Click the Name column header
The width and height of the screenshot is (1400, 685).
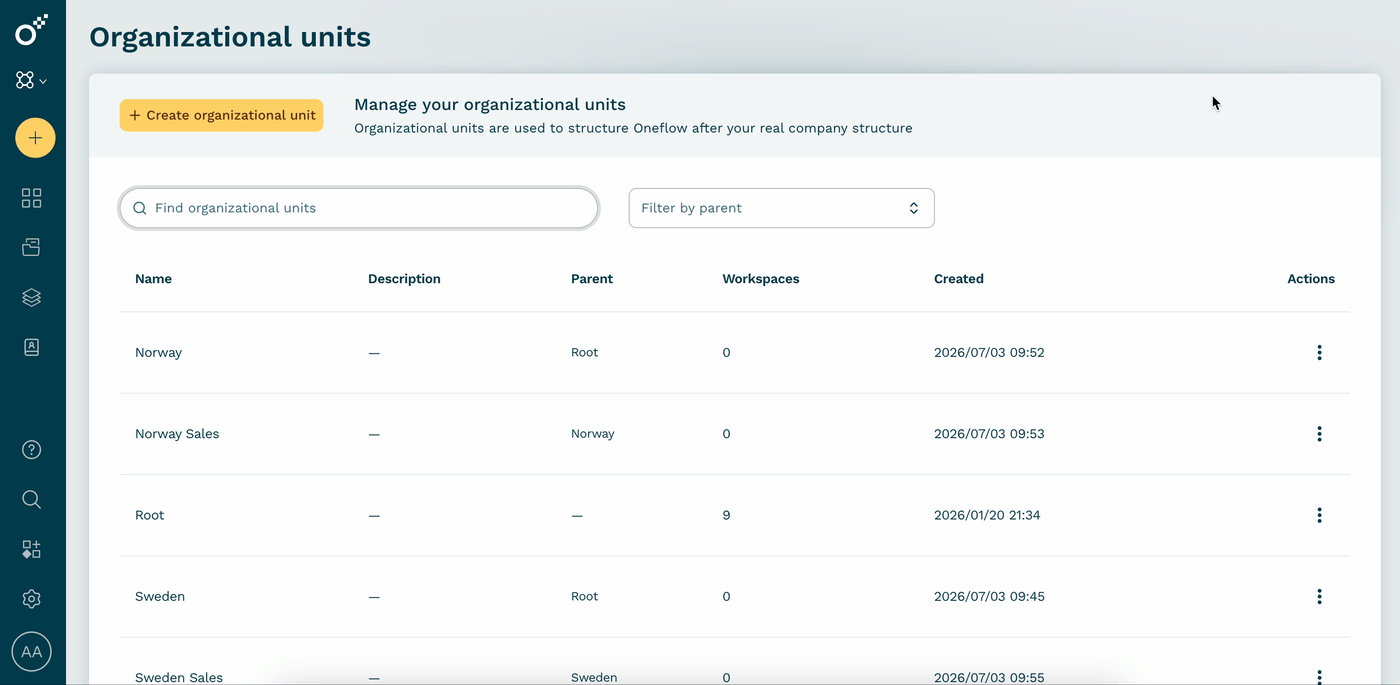click(153, 279)
